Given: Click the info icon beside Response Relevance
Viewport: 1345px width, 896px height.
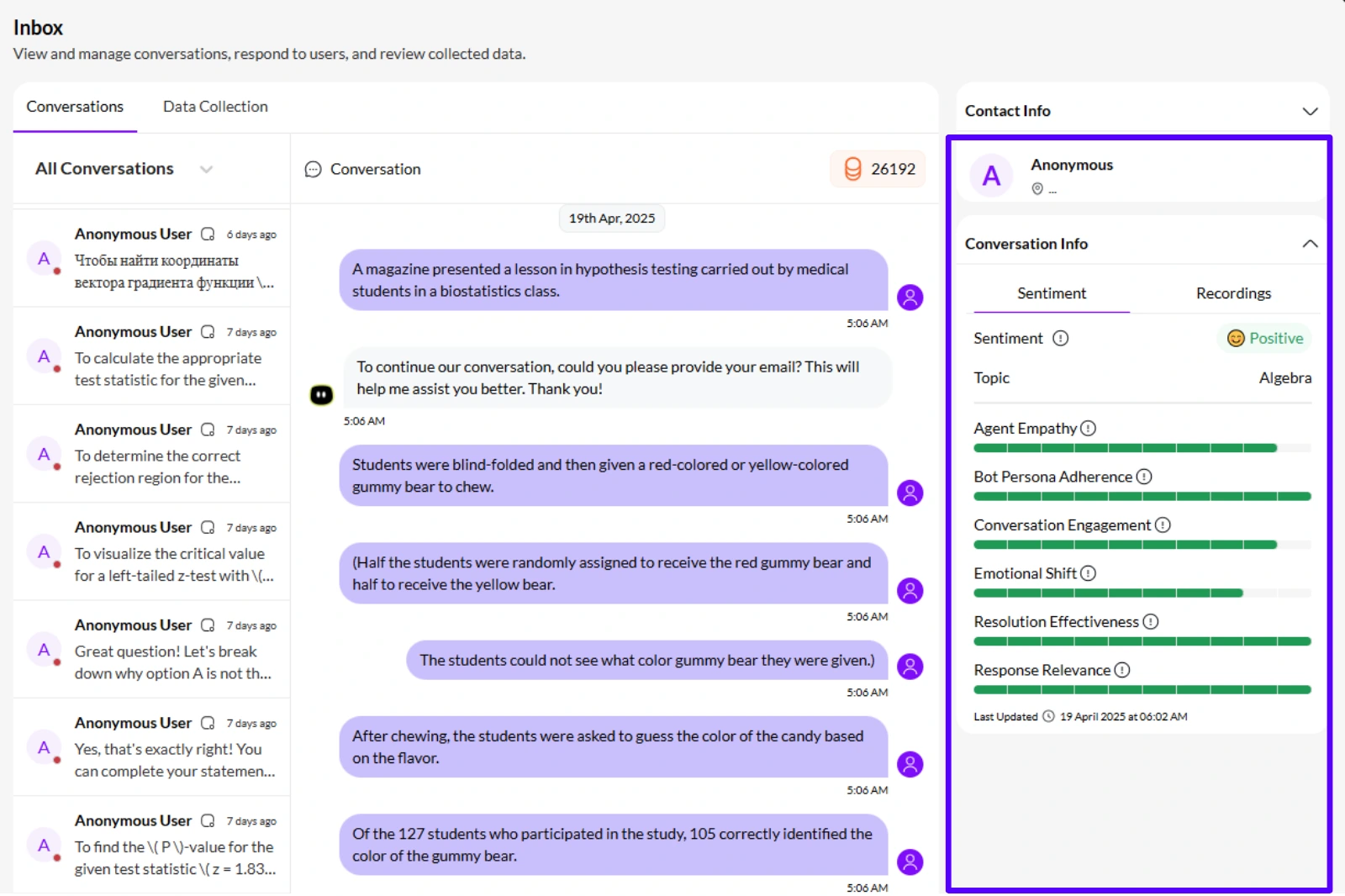Looking at the screenshot, I should [1121, 670].
